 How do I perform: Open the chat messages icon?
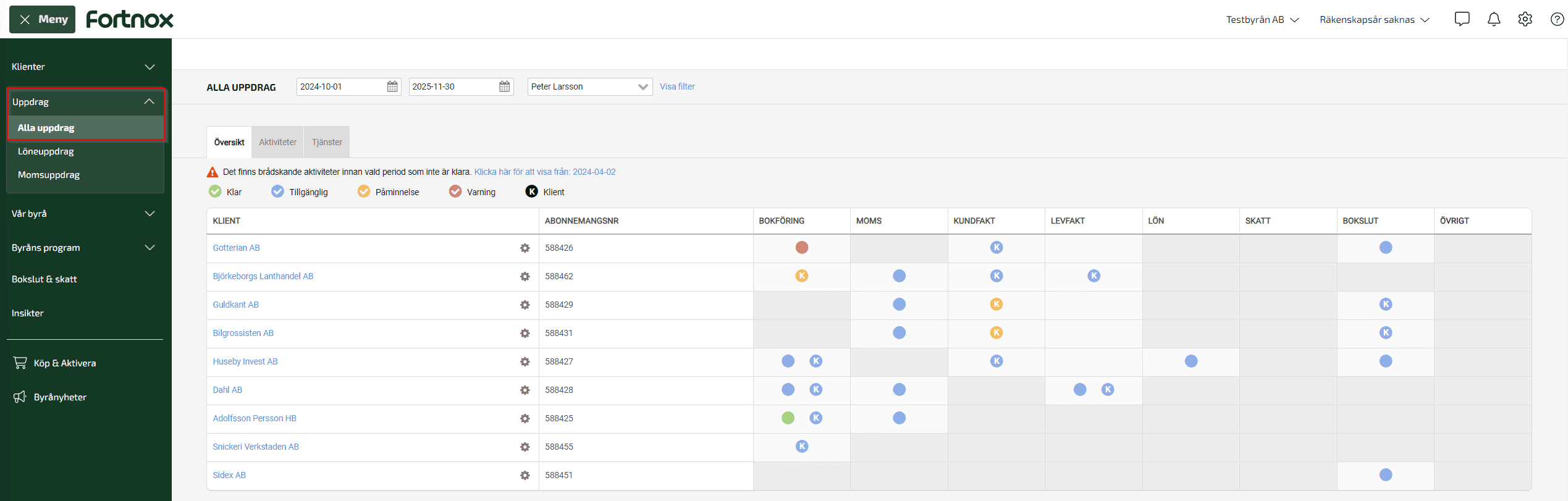[x=1462, y=19]
